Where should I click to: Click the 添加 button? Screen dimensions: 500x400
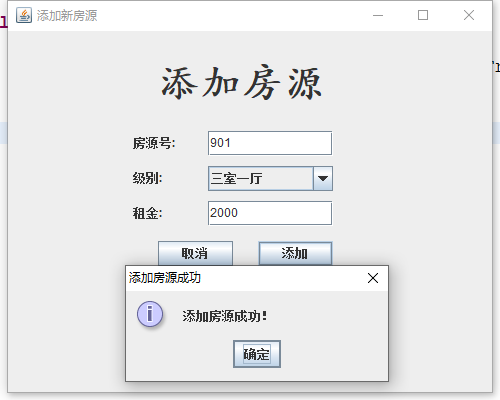(x=295, y=254)
